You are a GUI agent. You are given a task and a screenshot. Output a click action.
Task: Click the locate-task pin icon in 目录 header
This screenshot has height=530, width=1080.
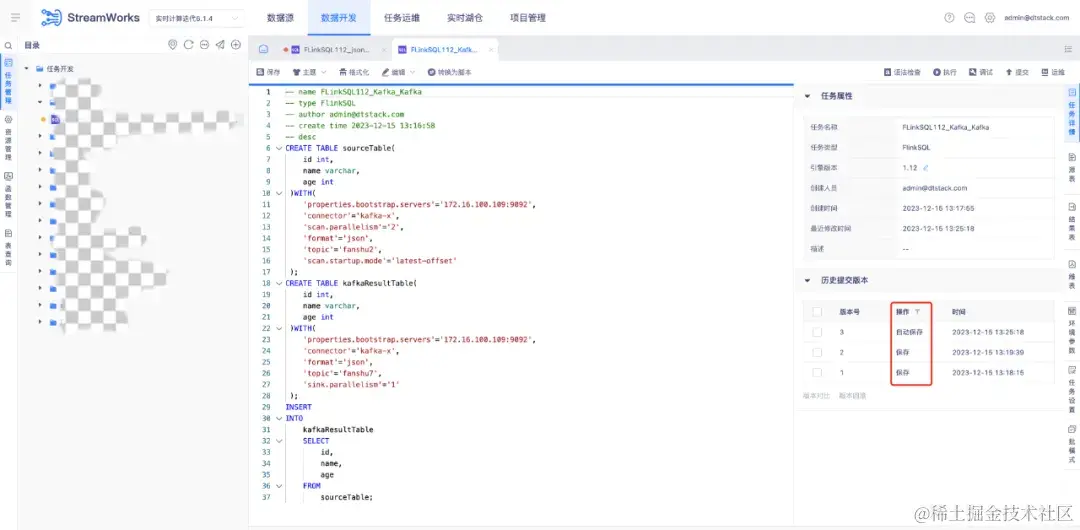click(173, 45)
